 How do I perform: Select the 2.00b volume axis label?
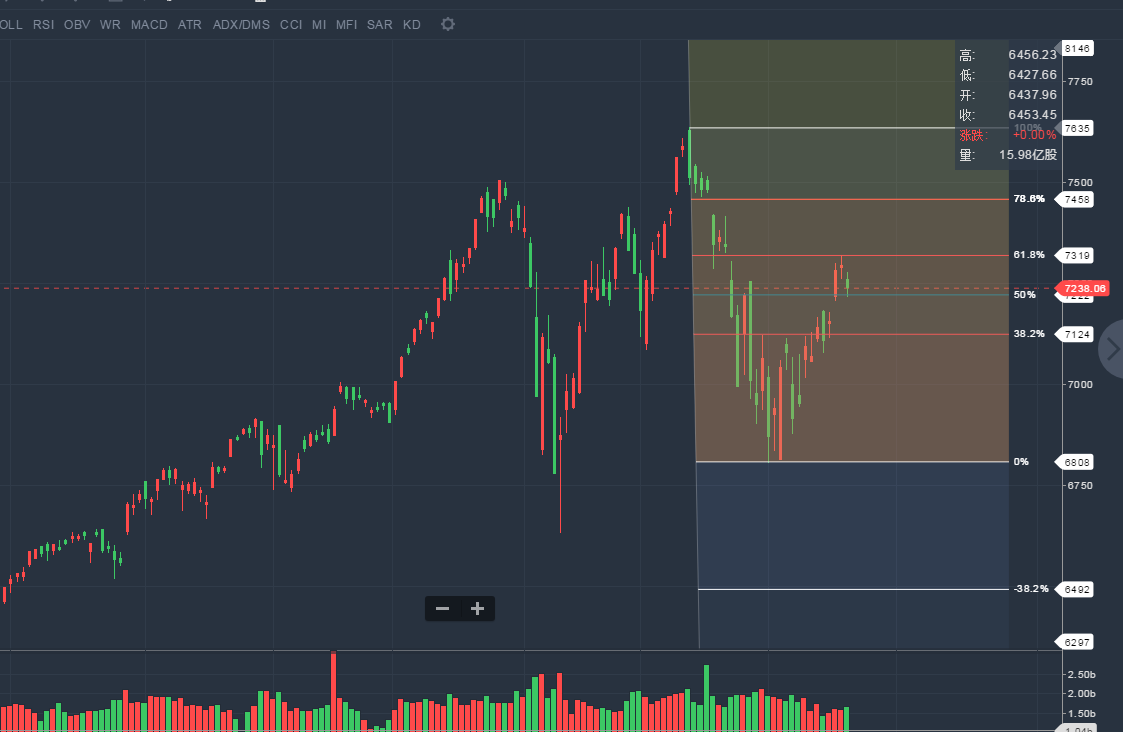1081,694
